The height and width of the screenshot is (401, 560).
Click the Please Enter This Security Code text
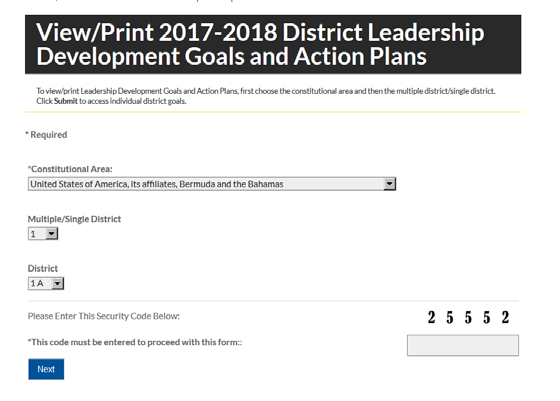tap(104, 316)
